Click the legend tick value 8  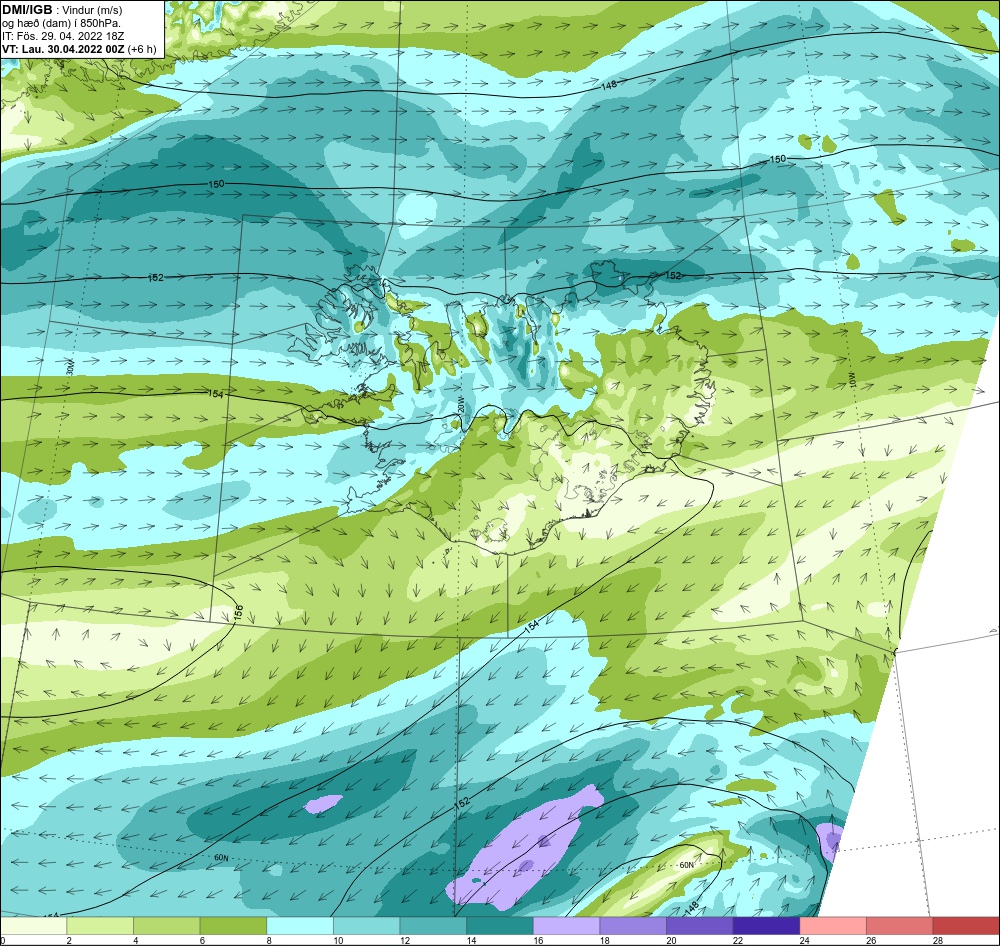pos(268,940)
